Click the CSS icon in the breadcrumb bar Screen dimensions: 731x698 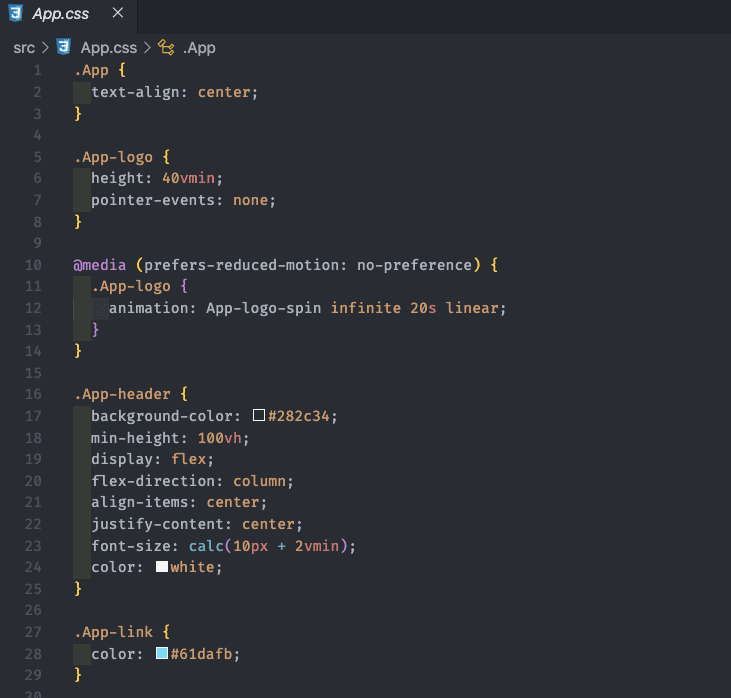point(65,47)
